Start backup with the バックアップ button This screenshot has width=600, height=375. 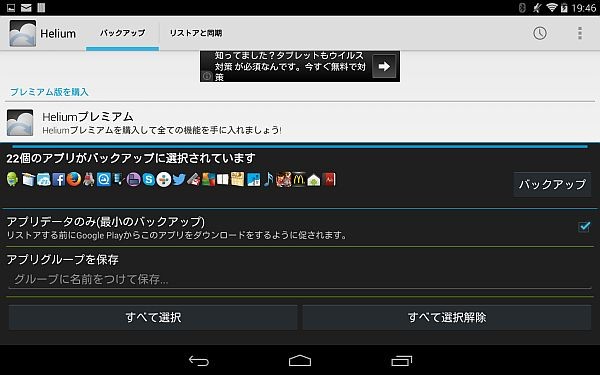click(552, 184)
